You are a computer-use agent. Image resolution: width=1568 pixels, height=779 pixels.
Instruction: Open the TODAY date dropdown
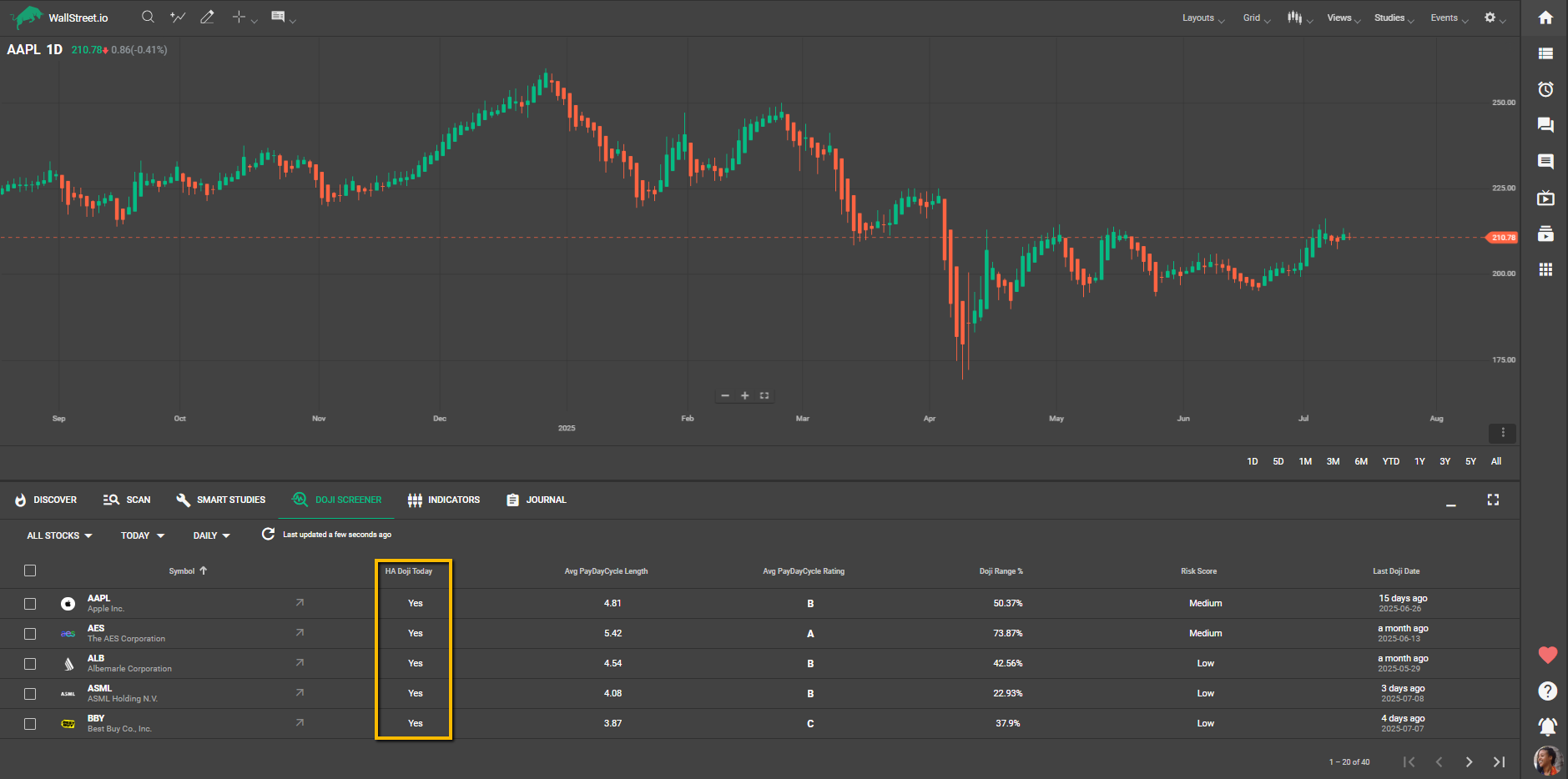[143, 535]
